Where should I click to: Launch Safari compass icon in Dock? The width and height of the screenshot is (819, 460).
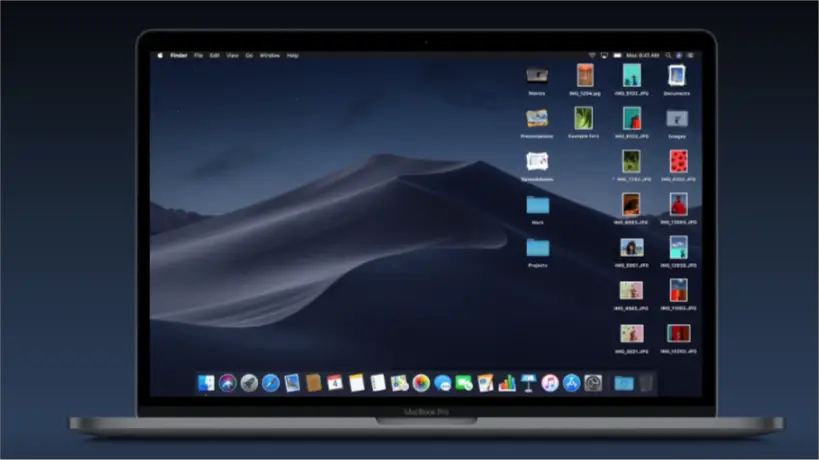point(271,383)
